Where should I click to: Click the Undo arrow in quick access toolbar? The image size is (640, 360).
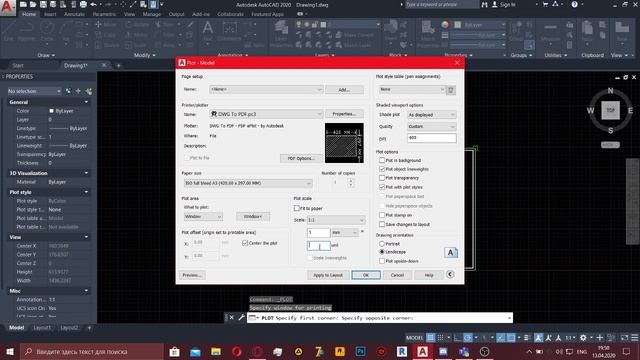(x=93, y=4)
